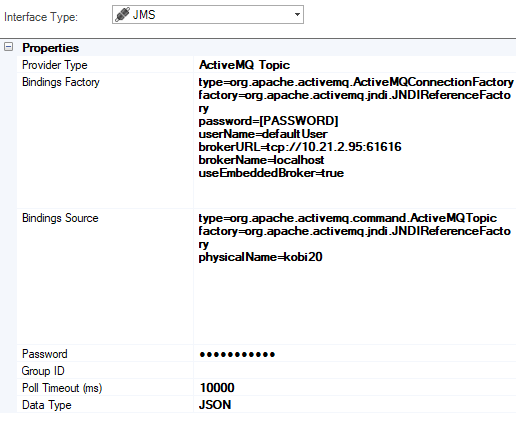Collapse the Properties section with minus box

(x=9, y=47)
